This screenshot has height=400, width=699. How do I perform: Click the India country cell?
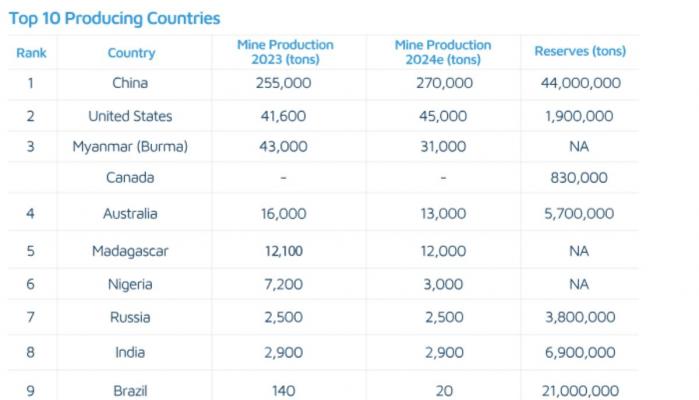pyautogui.click(x=130, y=353)
